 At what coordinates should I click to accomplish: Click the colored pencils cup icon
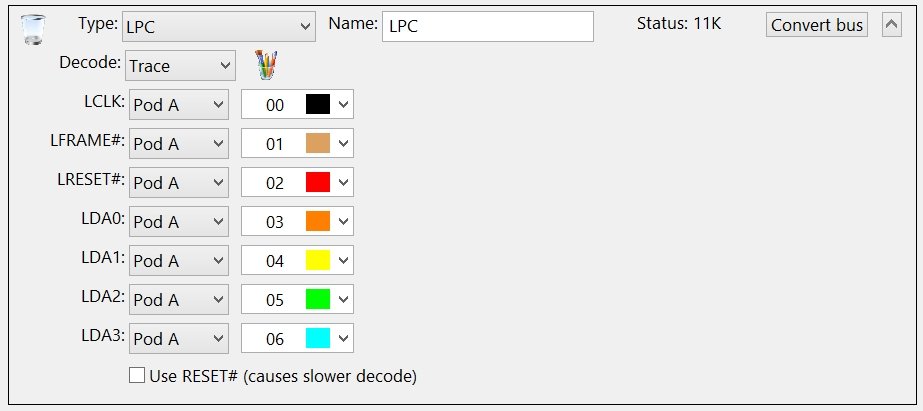266,66
